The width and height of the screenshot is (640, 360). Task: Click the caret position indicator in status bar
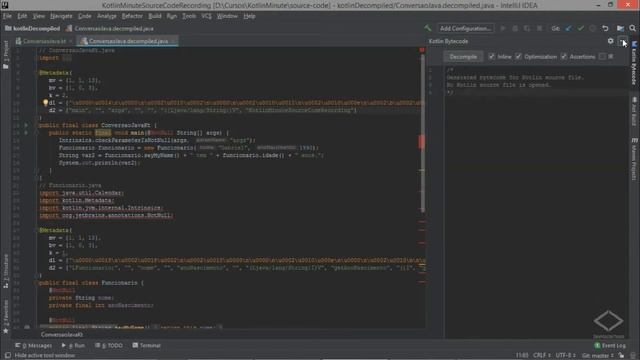click(x=522, y=356)
